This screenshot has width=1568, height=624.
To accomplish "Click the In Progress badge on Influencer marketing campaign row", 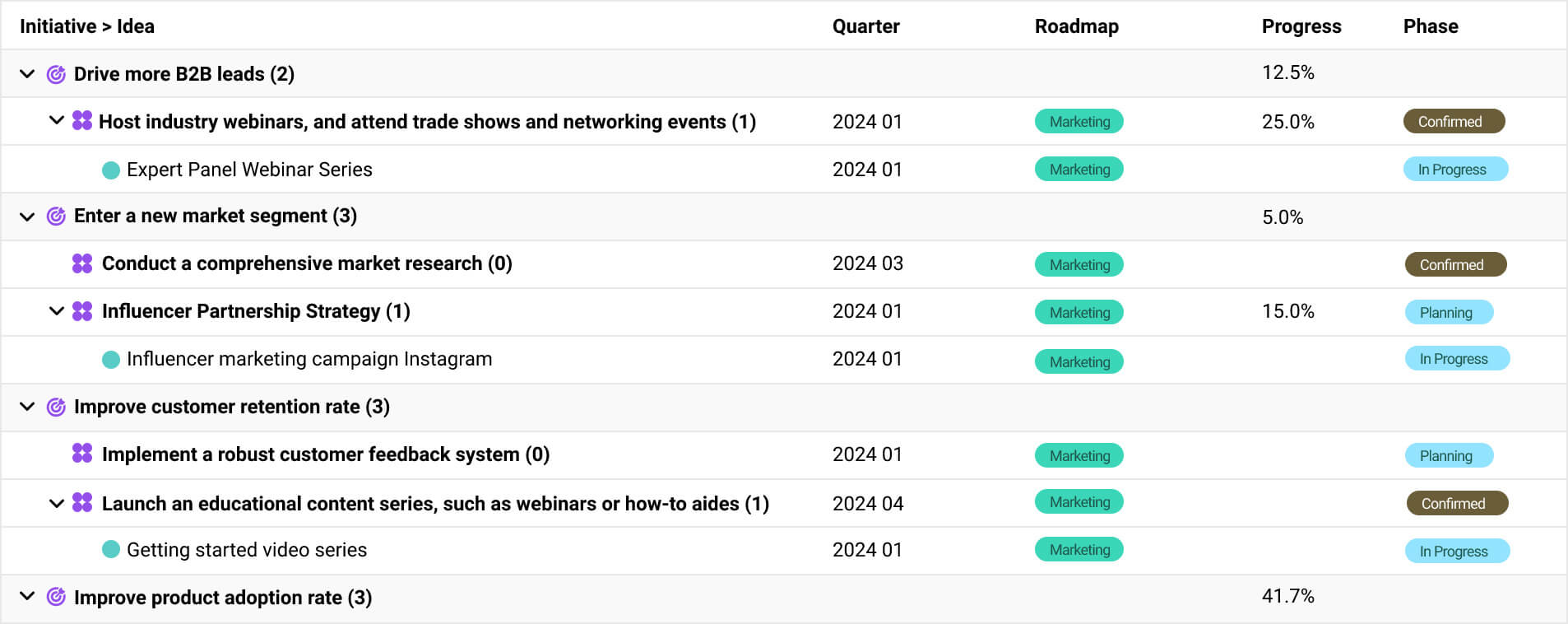I will (x=1458, y=358).
